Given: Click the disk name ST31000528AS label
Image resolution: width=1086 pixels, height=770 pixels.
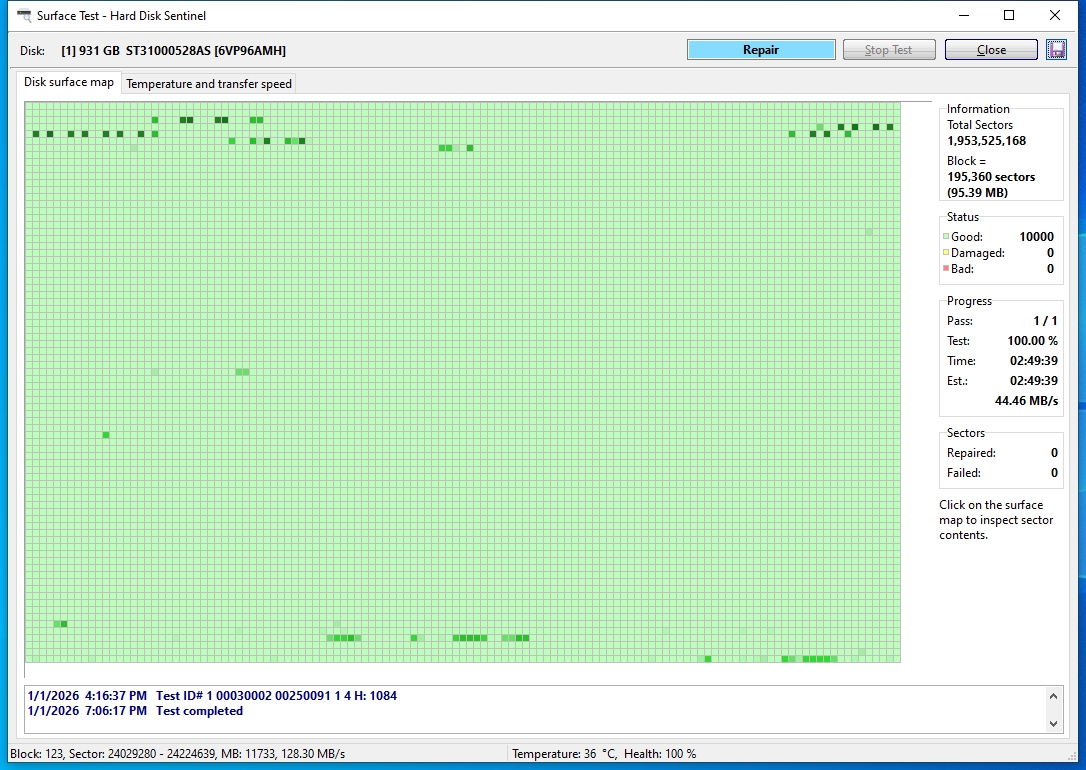Looking at the screenshot, I should pos(205,51).
